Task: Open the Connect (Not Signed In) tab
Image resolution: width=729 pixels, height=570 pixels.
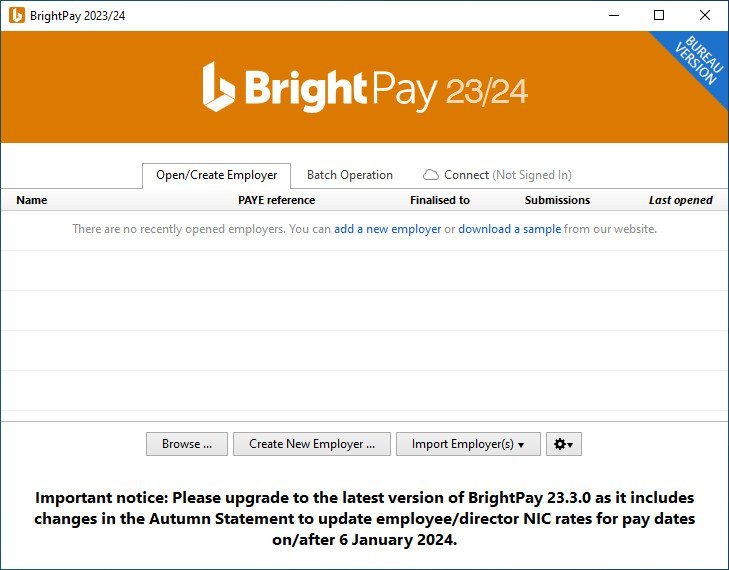Action: point(497,175)
